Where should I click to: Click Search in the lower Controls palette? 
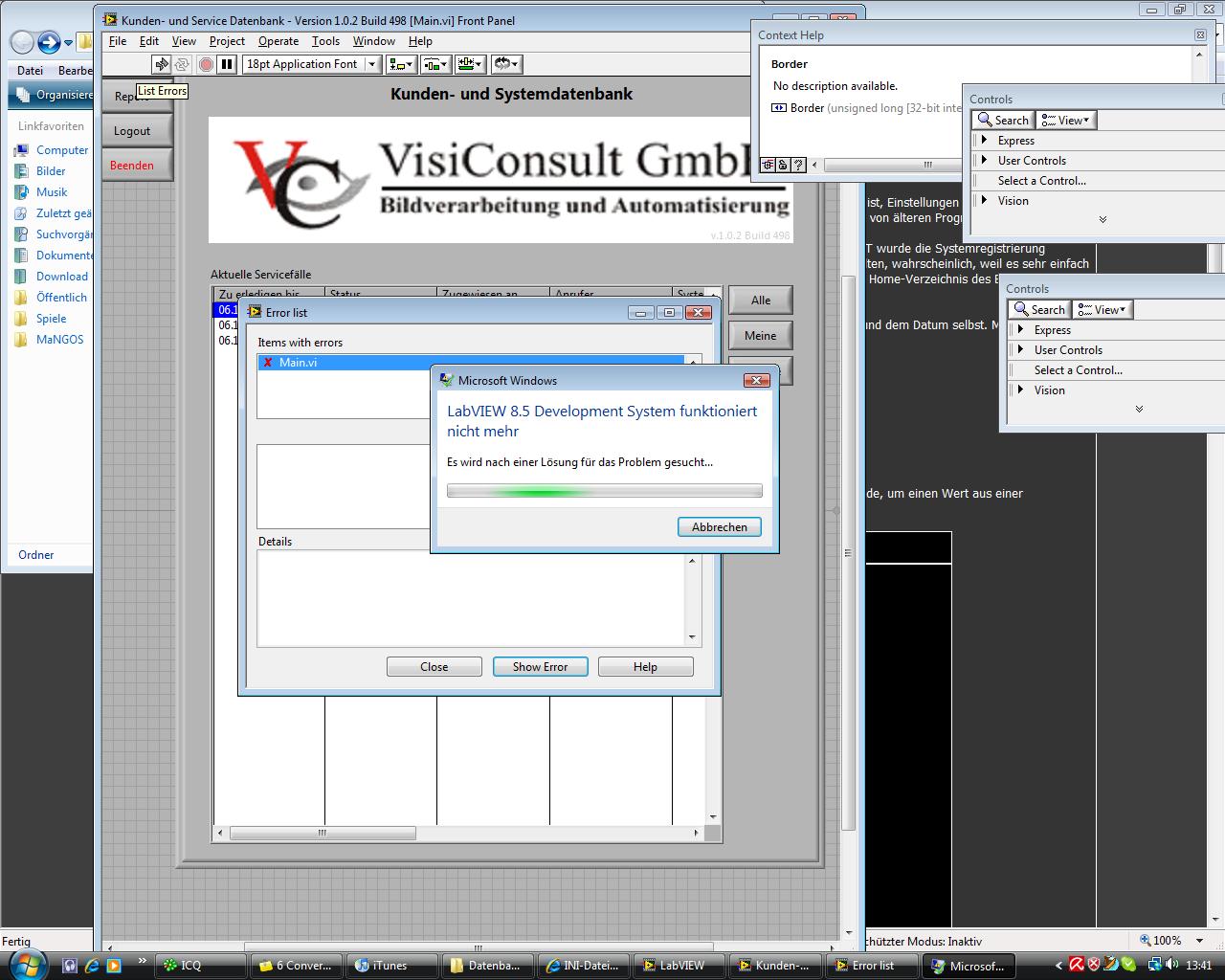(x=1038, y=310)
